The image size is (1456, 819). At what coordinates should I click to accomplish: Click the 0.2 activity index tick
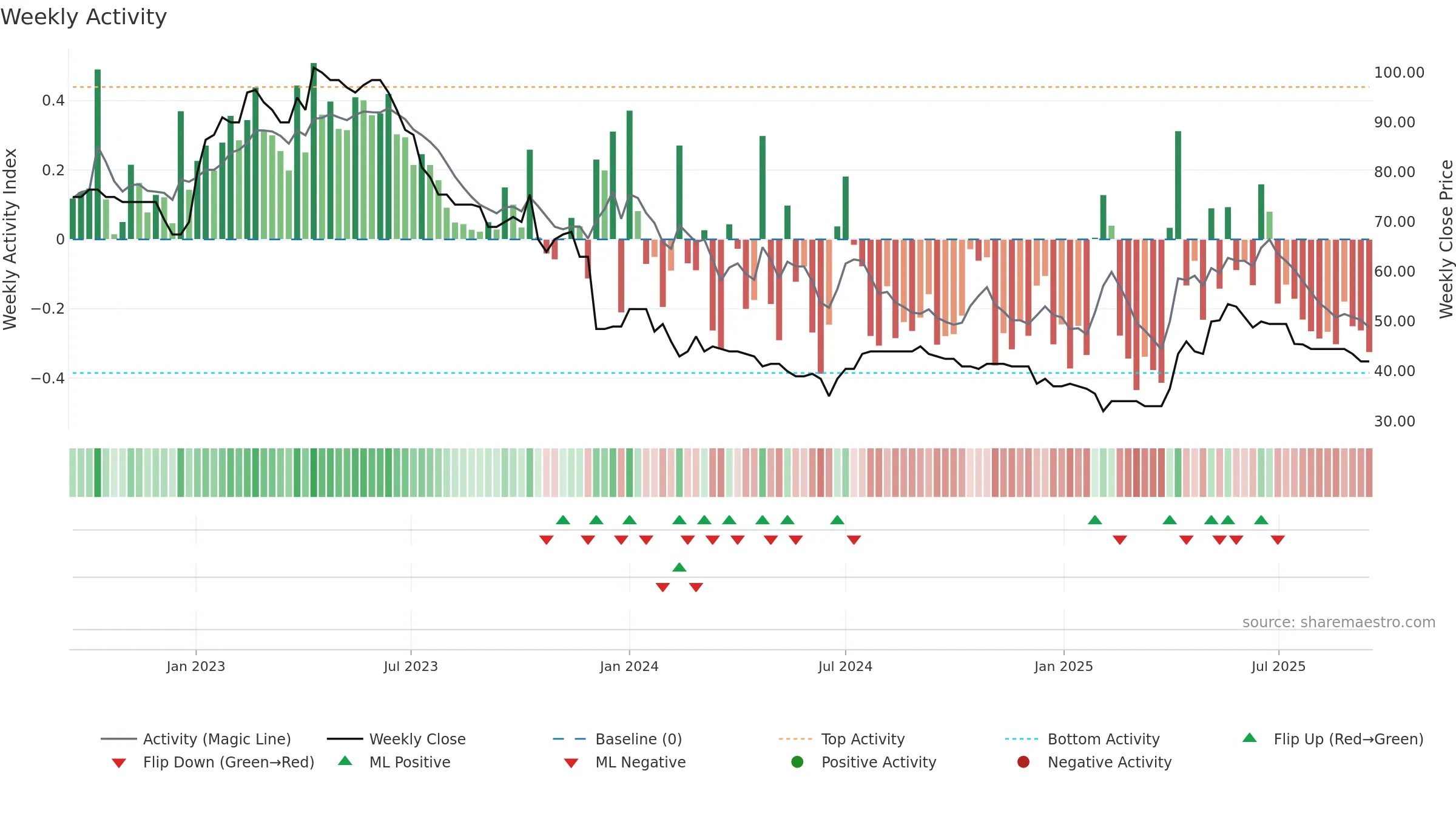(x=53, y=170)
